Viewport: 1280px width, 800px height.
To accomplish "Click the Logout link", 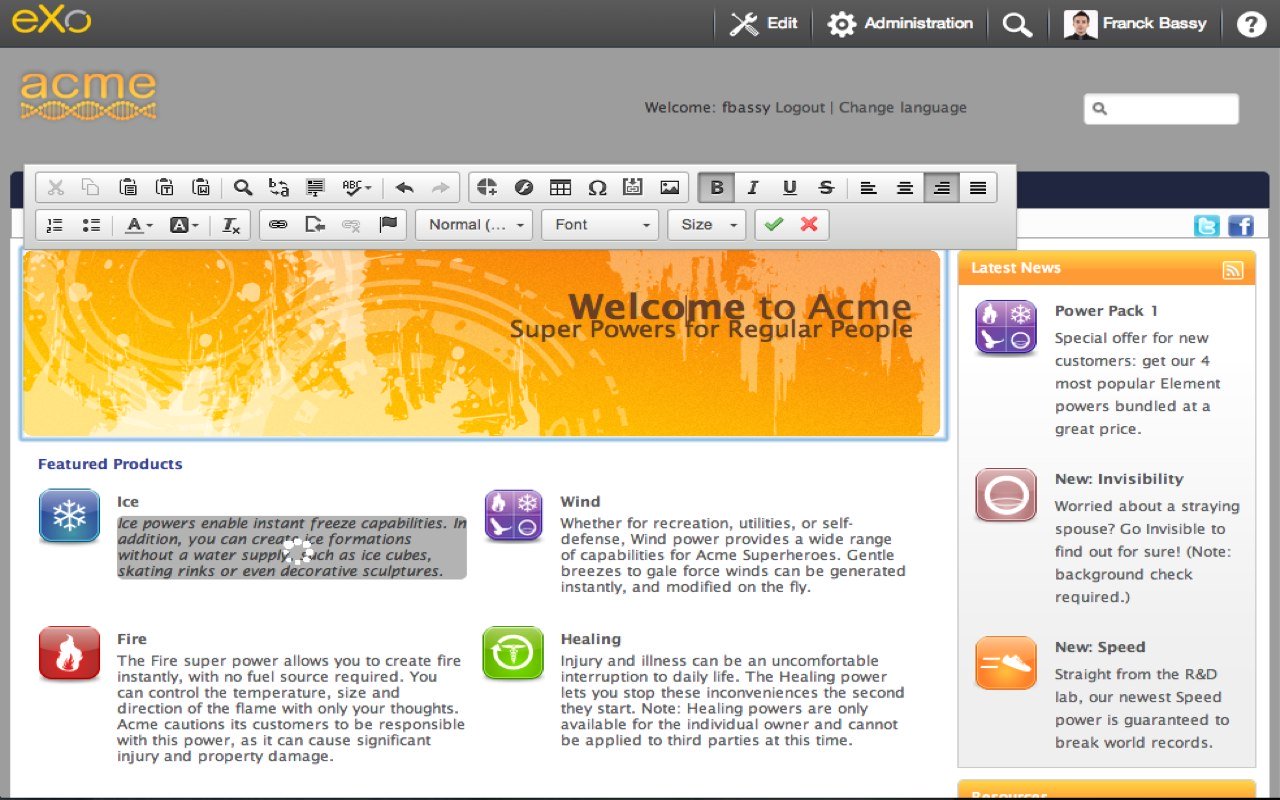I will (x=800, y=107).
